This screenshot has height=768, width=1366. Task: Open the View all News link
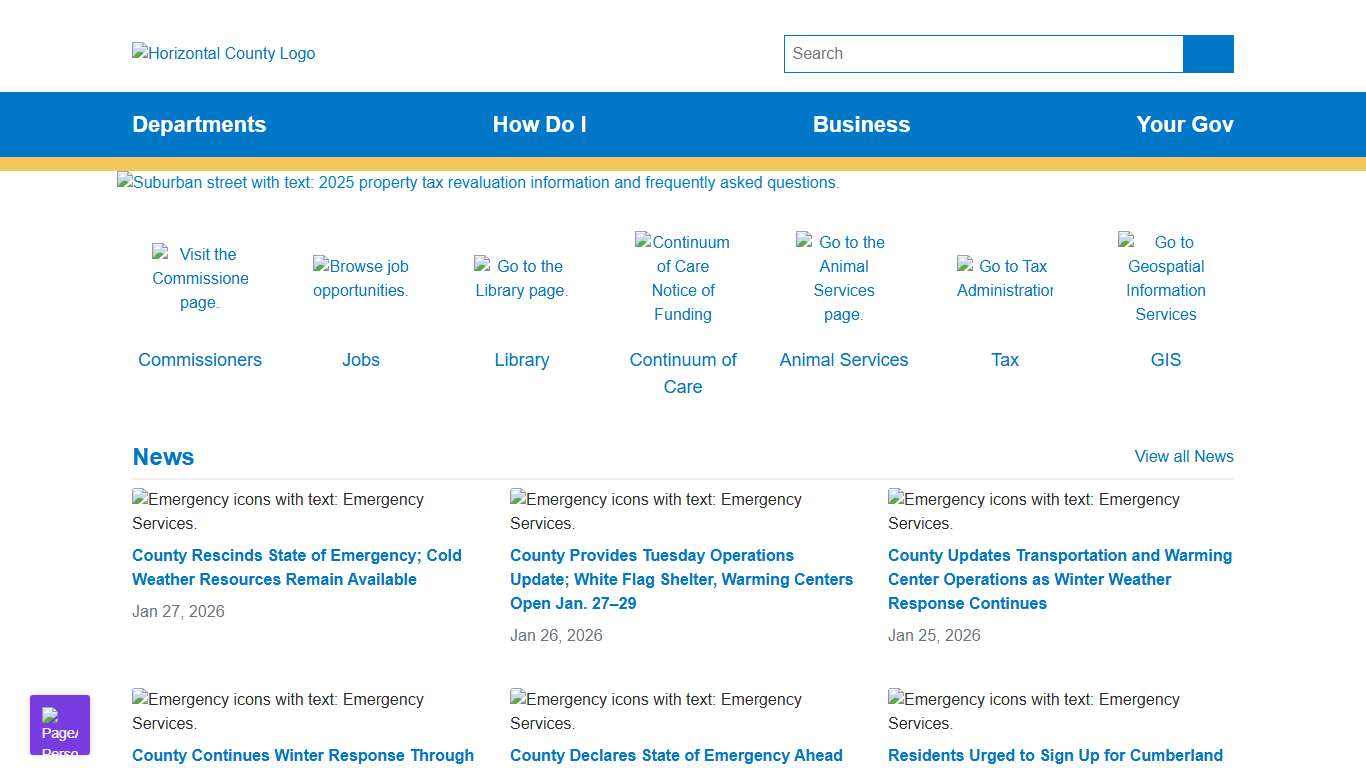1183,457
